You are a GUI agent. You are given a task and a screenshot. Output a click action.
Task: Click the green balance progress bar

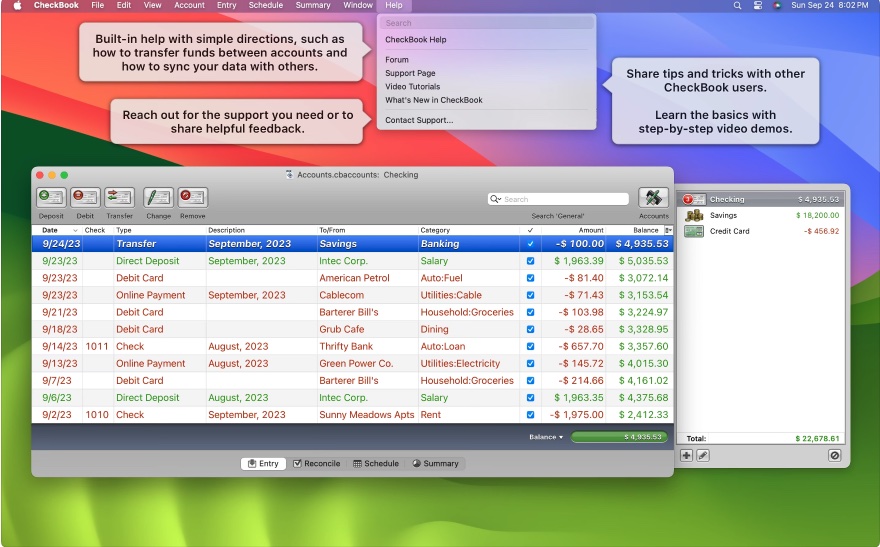619,437
